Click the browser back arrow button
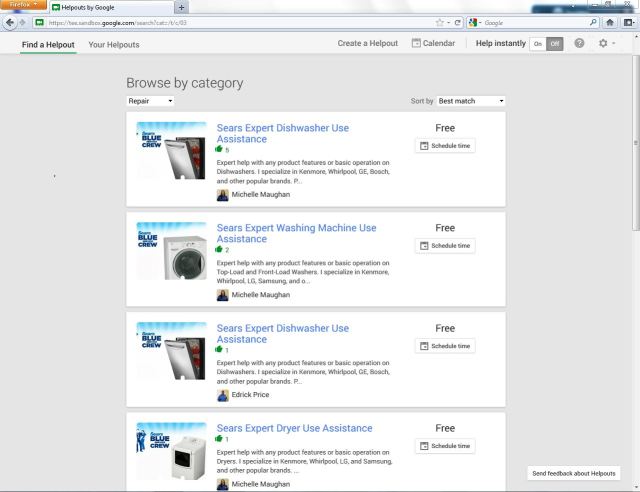Screen dimensions: 640x492 (x=9, y=22)
